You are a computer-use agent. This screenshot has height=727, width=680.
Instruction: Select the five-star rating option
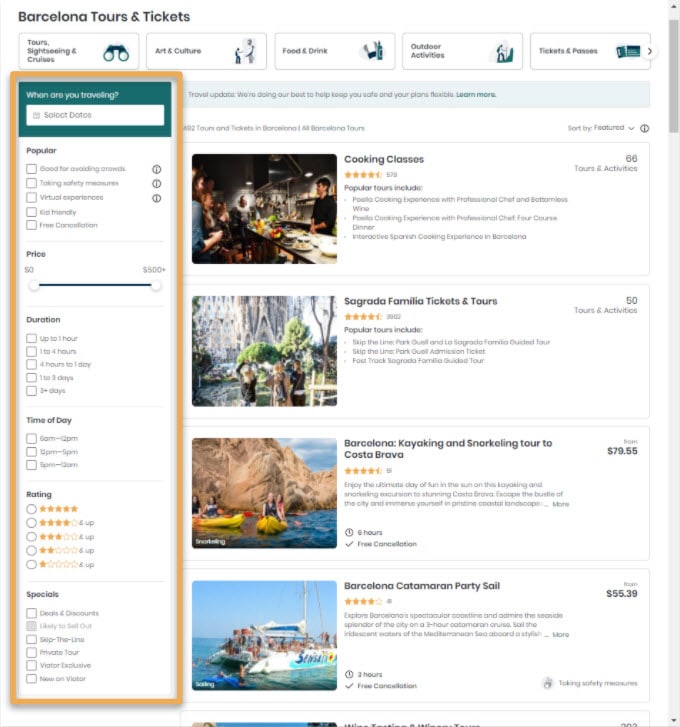31,509
